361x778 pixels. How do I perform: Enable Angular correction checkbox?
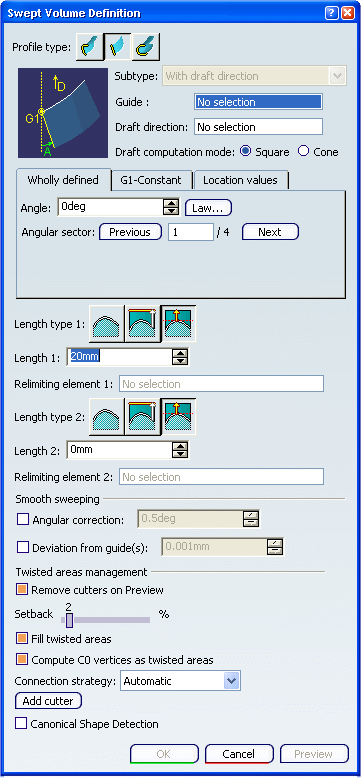click(23, 519)
